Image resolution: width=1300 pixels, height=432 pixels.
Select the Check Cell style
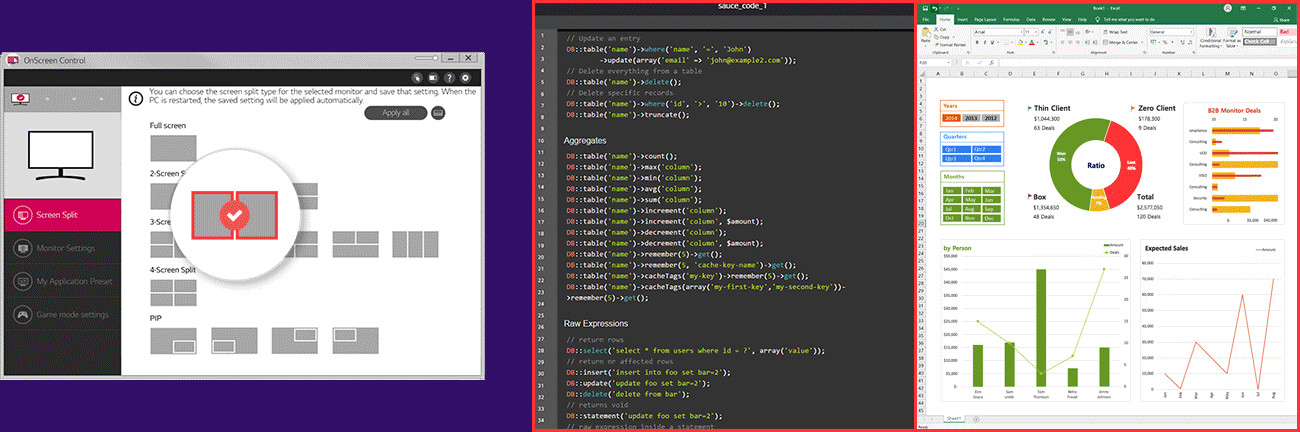point(1260,42)
